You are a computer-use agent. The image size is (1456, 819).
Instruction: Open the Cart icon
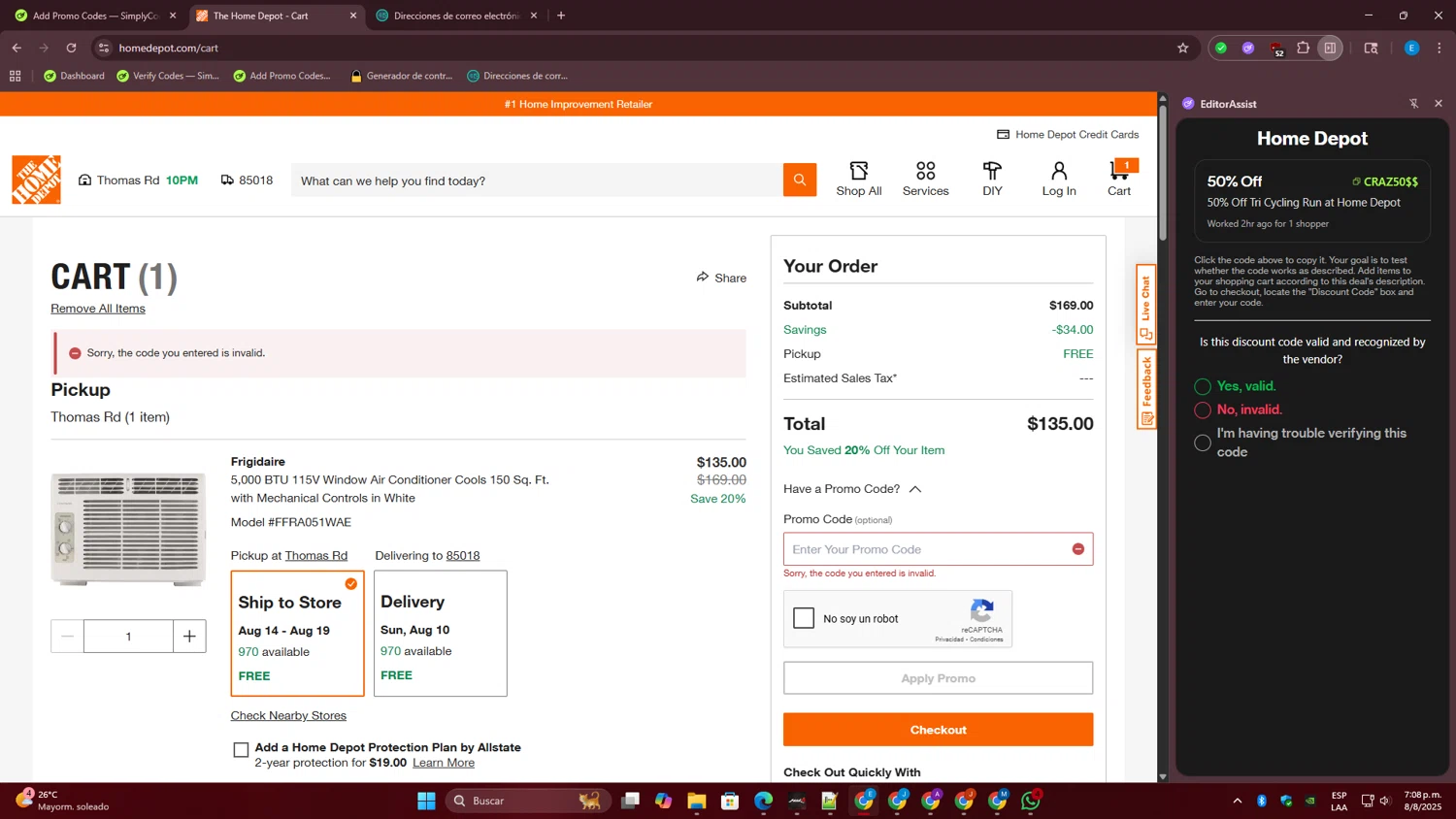pos(1120,171)
